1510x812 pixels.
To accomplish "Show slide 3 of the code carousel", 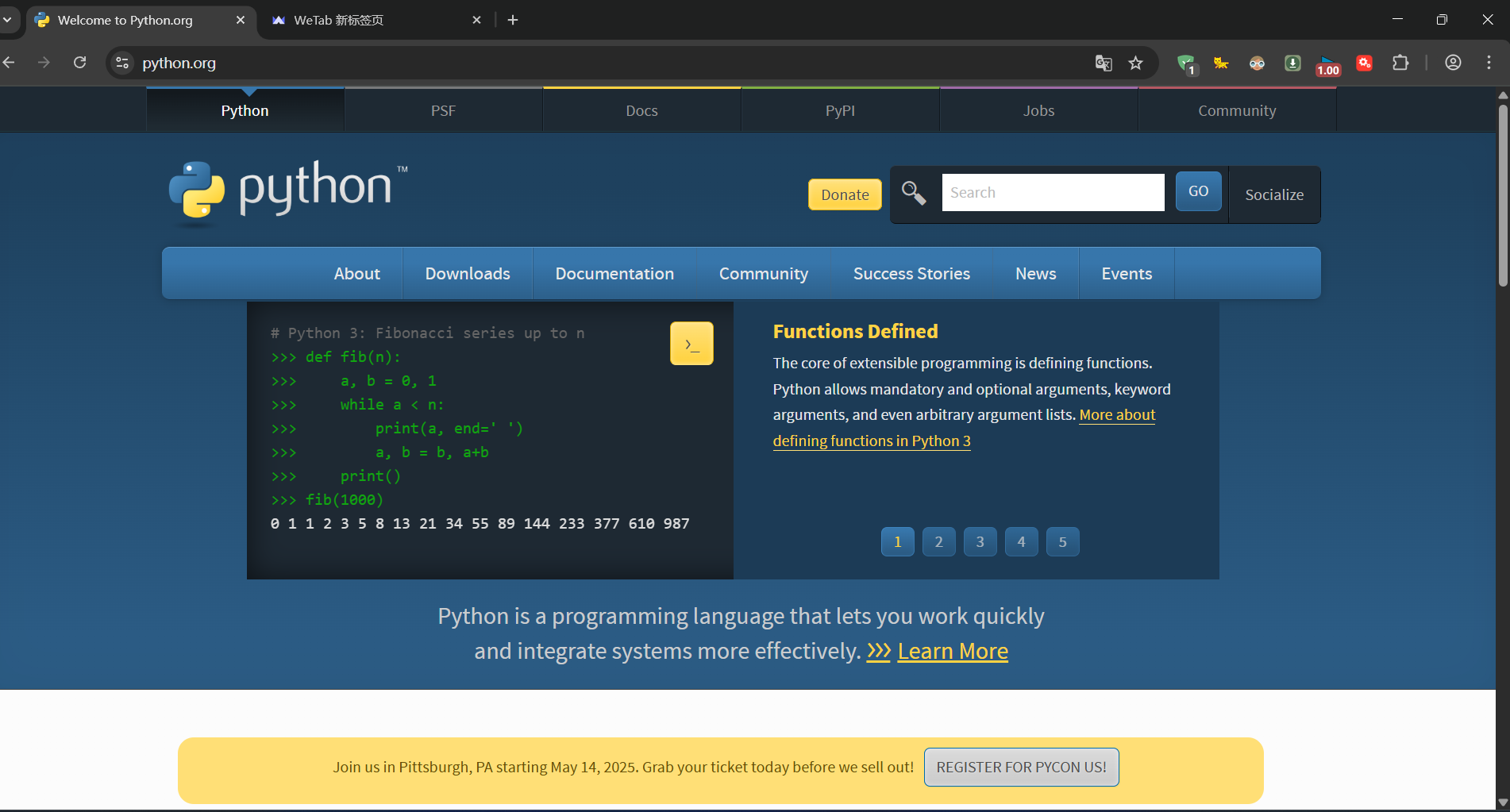I will coord(980,542).
